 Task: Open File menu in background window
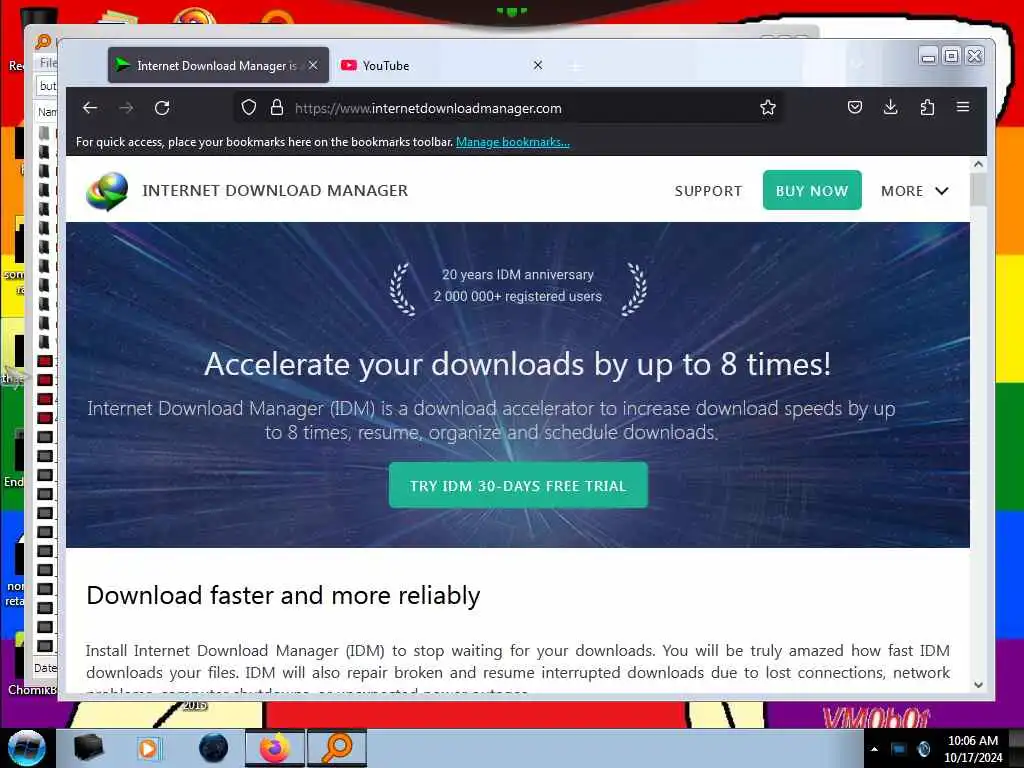tap(48, 63)
